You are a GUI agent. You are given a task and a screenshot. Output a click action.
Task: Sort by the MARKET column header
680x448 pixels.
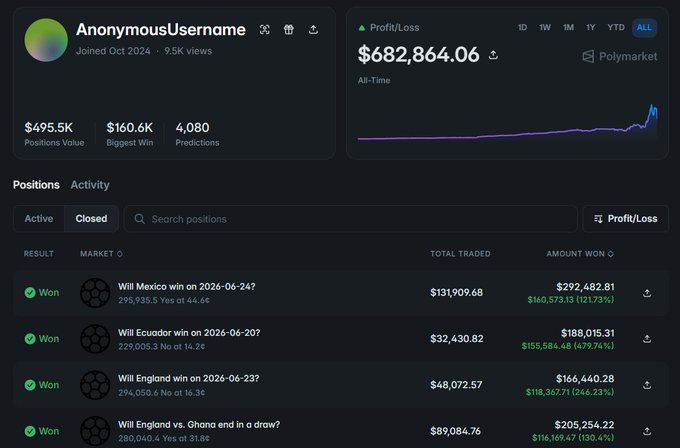[x=101, y=254]
